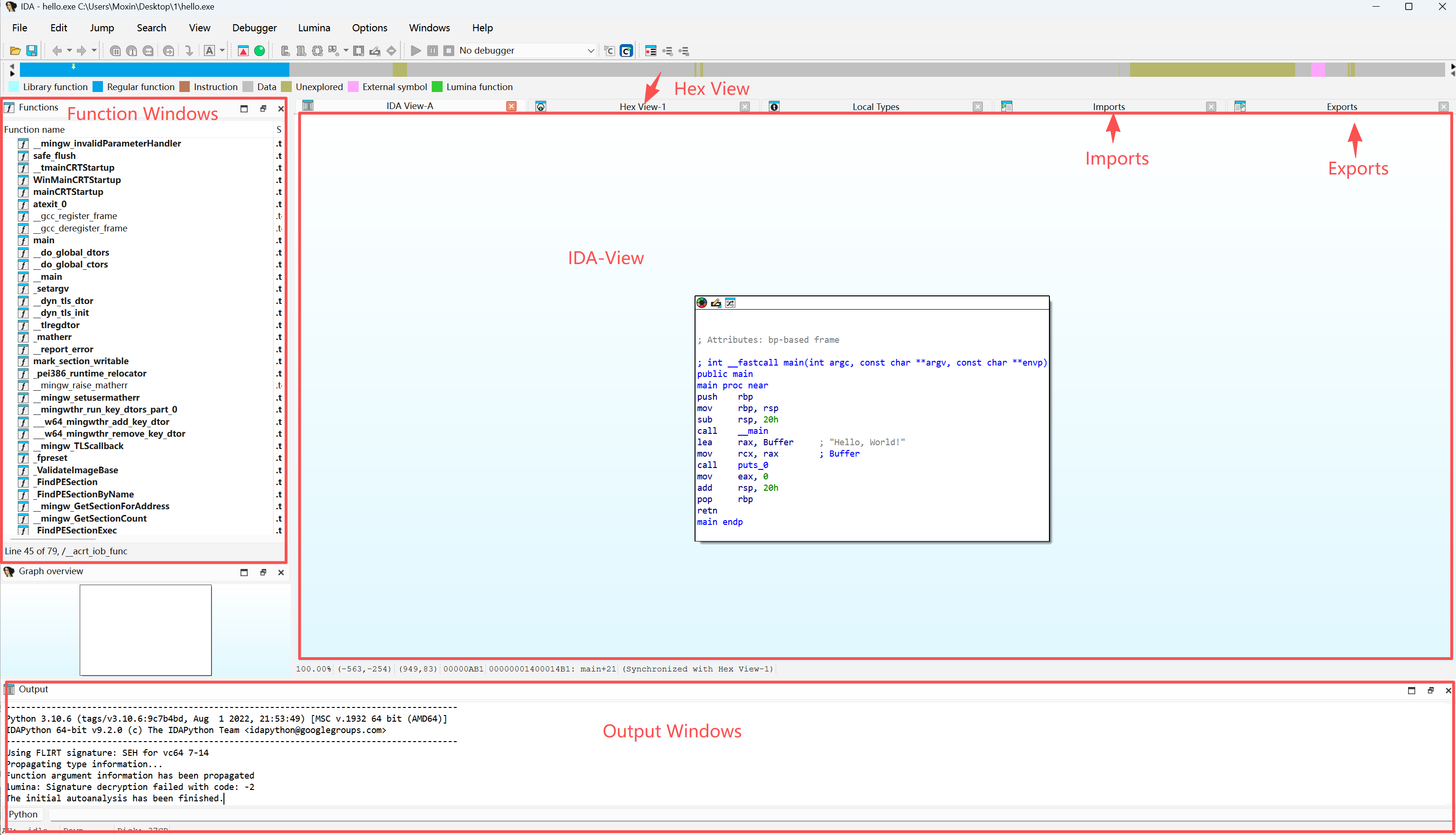Click the breakpoint list toolbar icon
1456x835 pixels.
click(650, 50)
